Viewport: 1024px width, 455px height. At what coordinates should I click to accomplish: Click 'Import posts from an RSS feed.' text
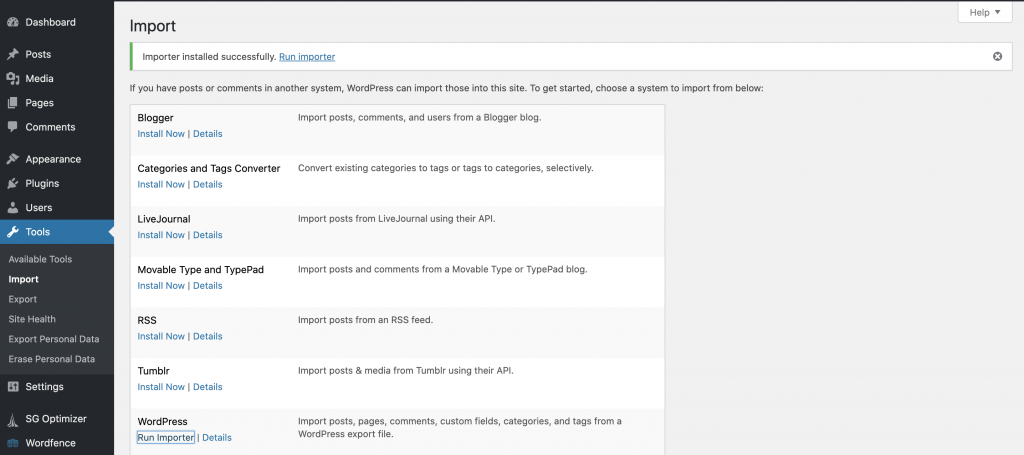[366, 320]
